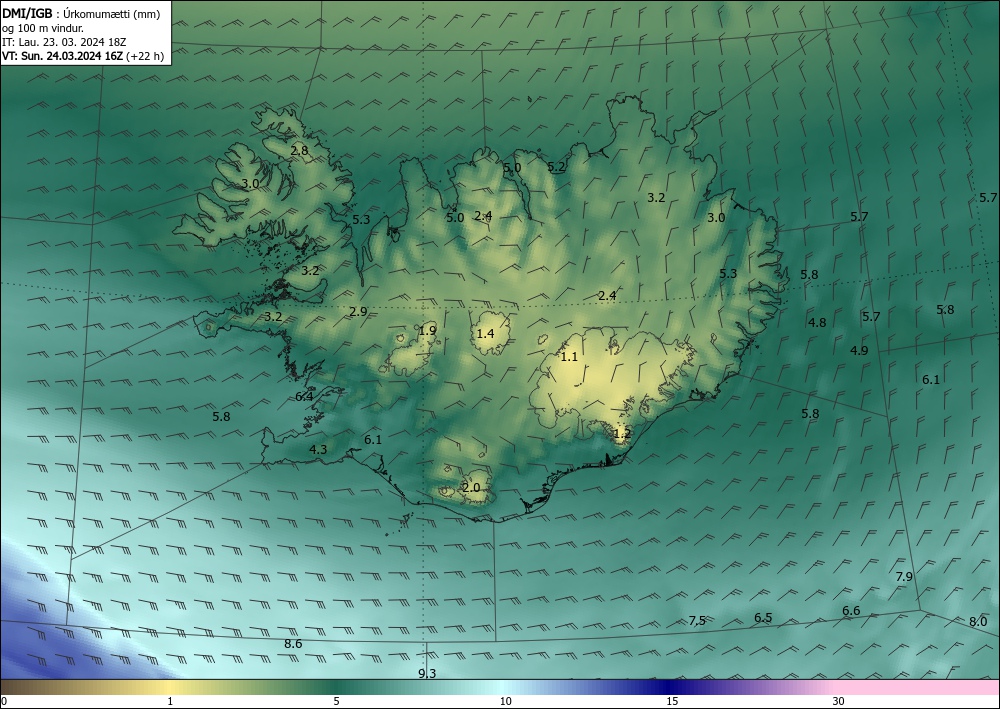Select the 7.5 value label
Image resolution: width=1000 pixels, height=709 pixels.
coord(697,620)
